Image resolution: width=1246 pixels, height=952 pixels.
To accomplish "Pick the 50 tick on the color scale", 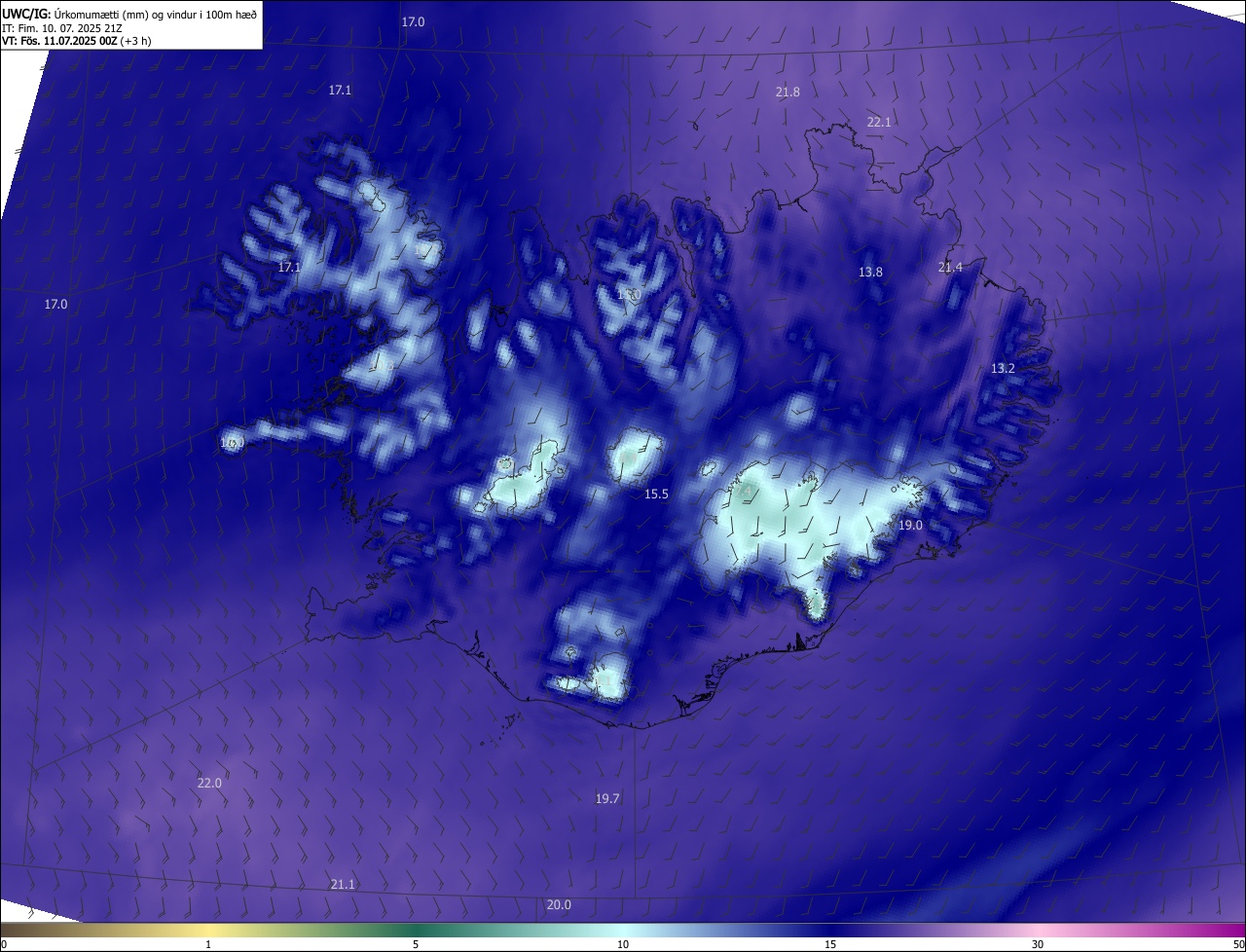I will click(1238, 944).
